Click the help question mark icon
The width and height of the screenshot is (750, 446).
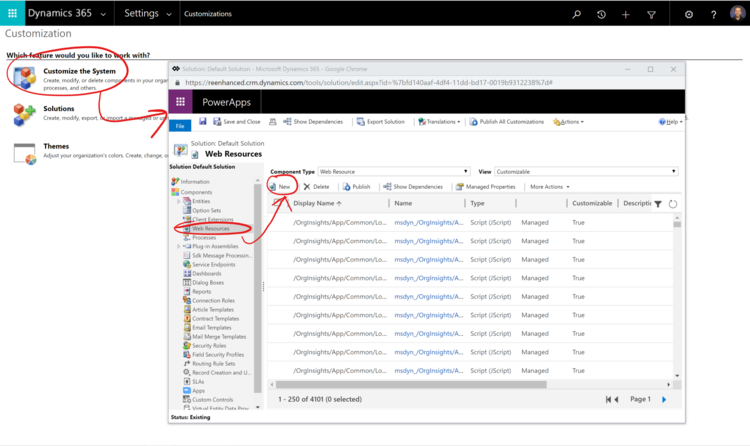(714, 14)
